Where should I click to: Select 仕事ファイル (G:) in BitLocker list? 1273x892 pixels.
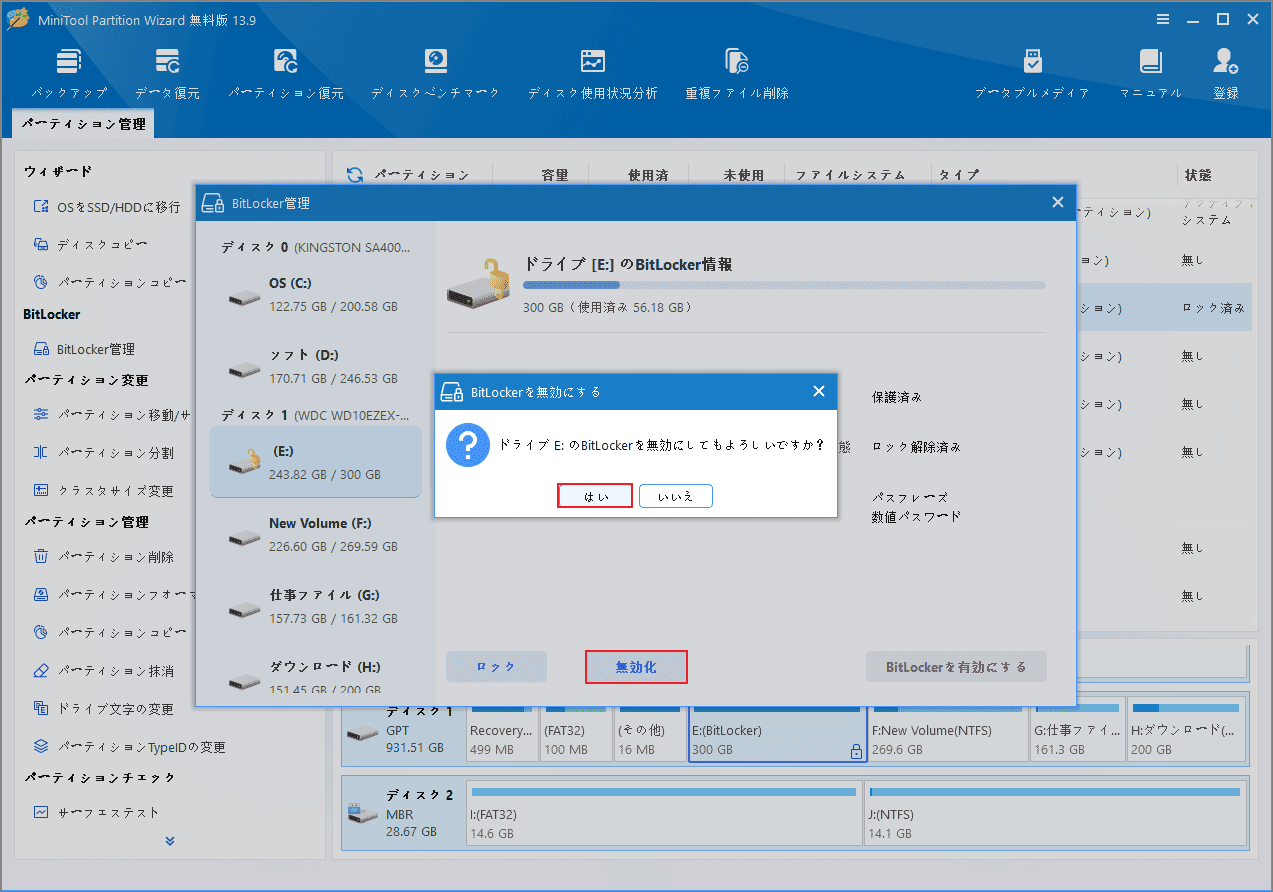315,606
